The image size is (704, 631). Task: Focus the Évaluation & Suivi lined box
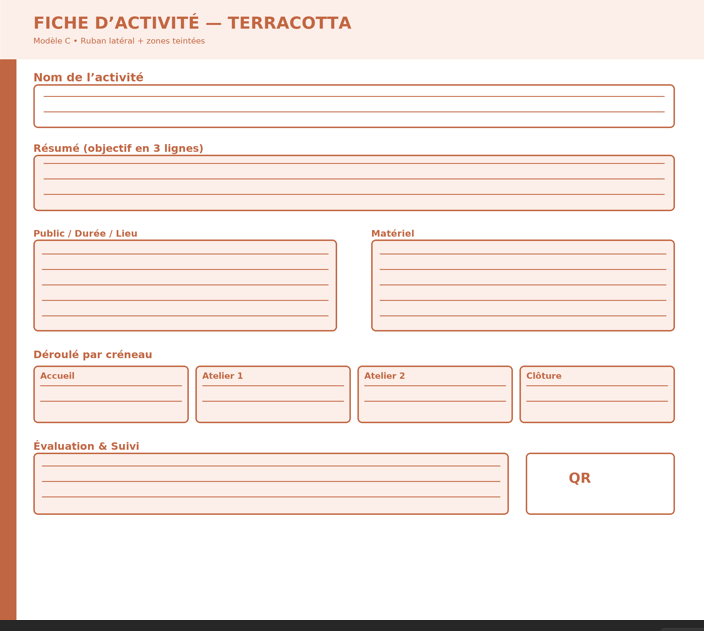click(x=271, y=484)
